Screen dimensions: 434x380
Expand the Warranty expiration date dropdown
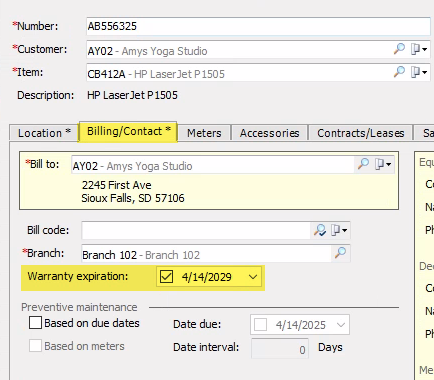[253, 277]
